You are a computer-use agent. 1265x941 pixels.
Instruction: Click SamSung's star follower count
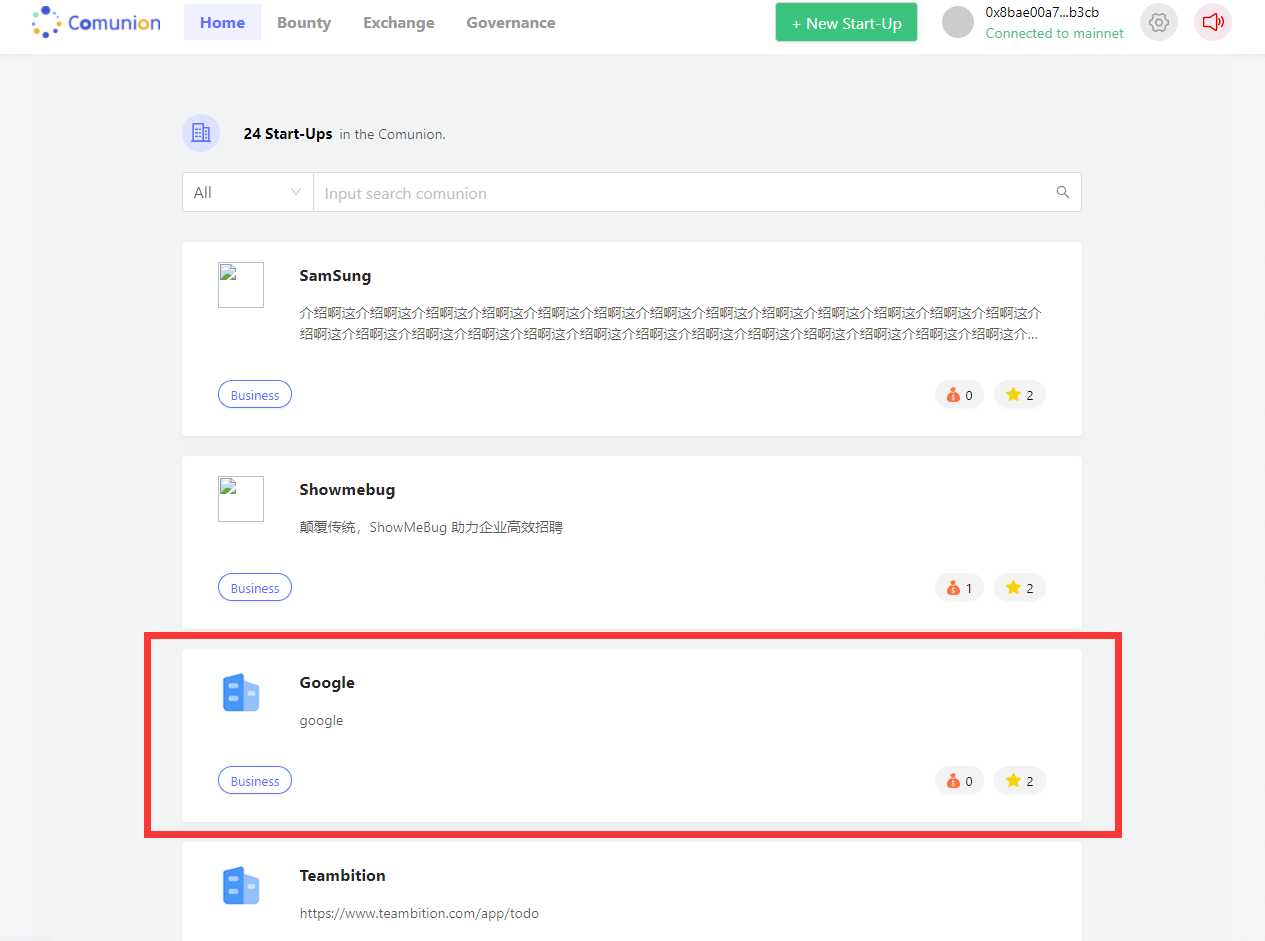[x=1020, y=395]
